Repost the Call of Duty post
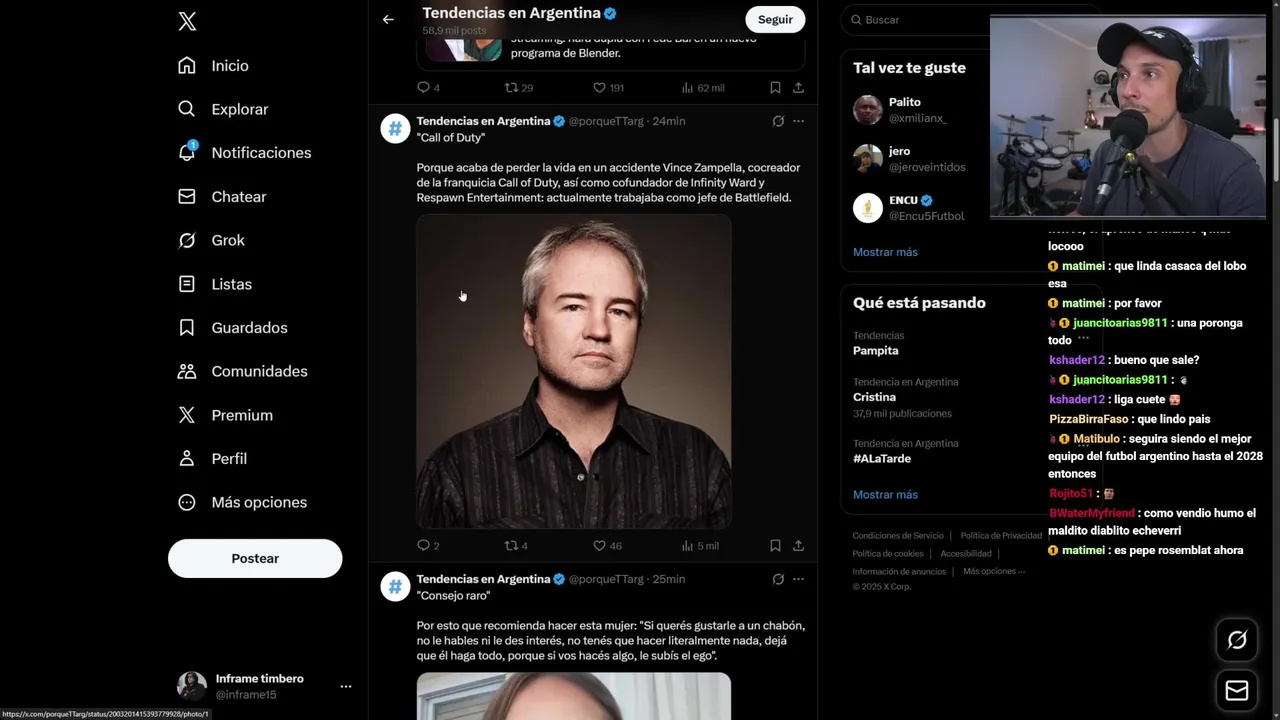This screenshot has width=1280, height=720. (516, 546)
